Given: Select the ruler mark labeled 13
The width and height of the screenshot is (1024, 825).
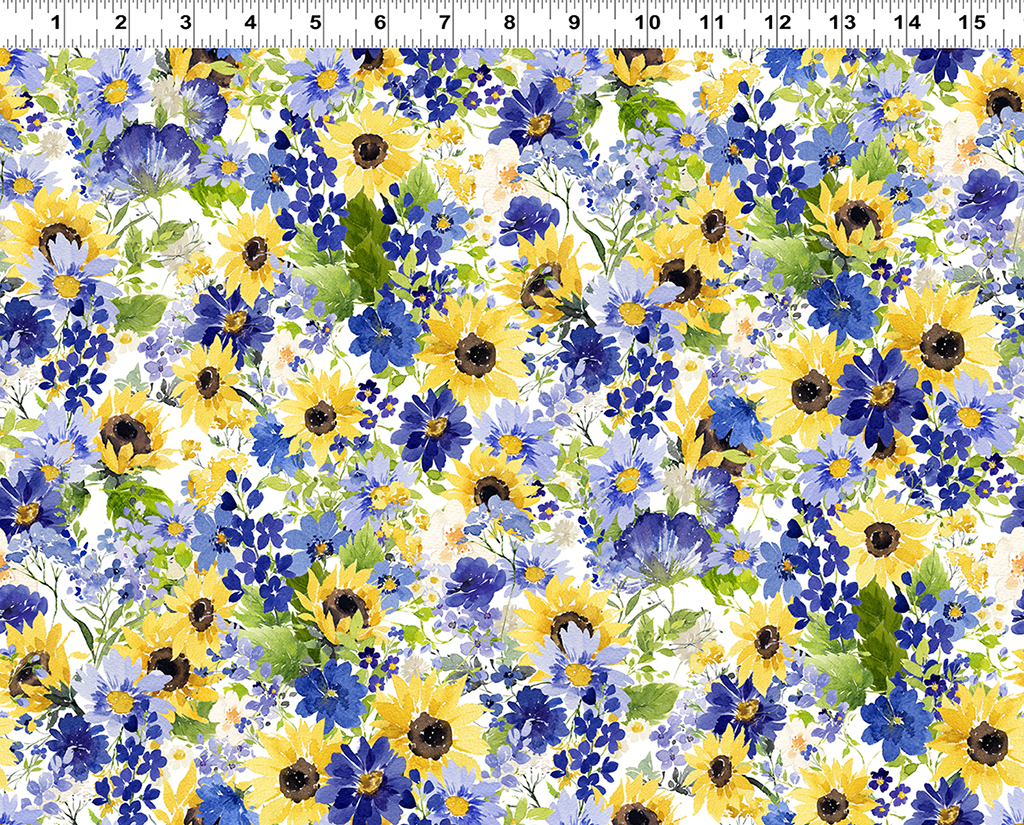Looking at the screenshot, I should [842, 23].
